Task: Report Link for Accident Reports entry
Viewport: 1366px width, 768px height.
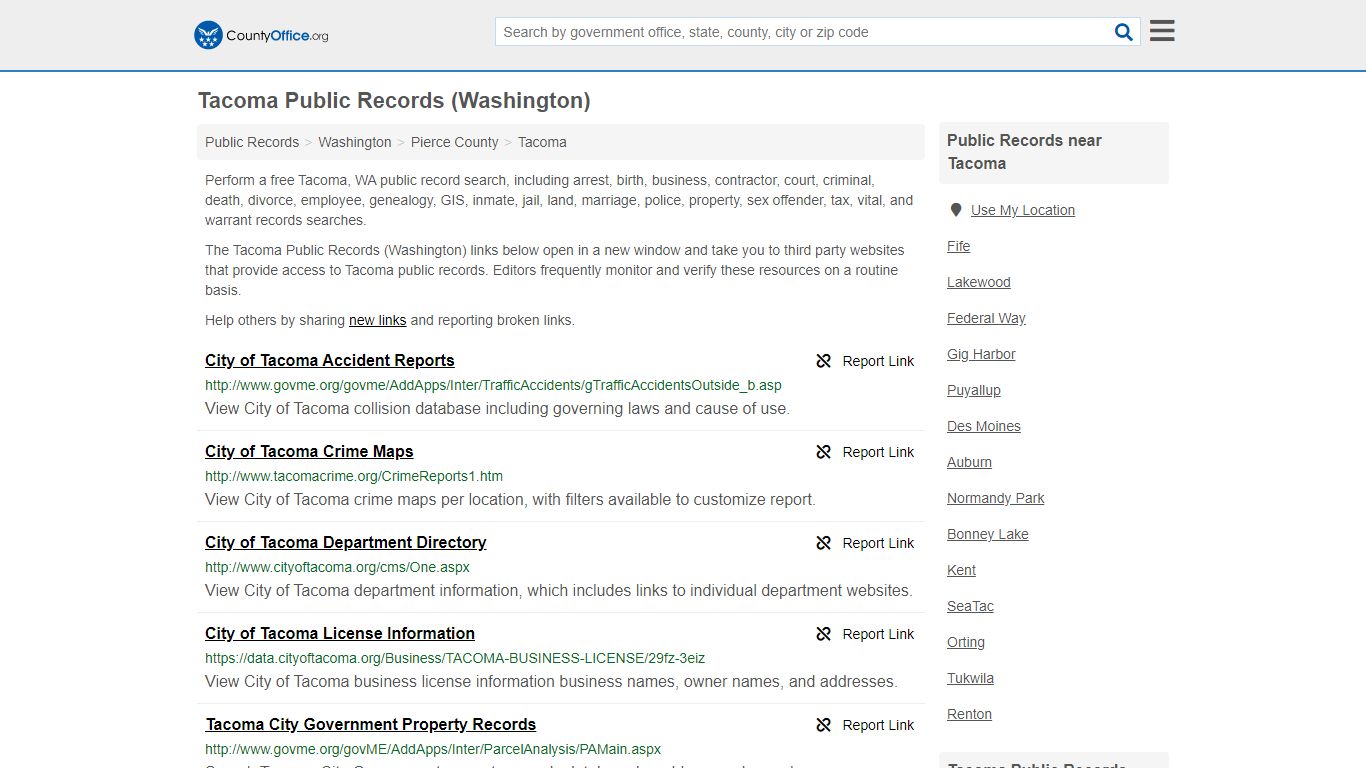Action: pyautogui.click(x=878, y=361)
